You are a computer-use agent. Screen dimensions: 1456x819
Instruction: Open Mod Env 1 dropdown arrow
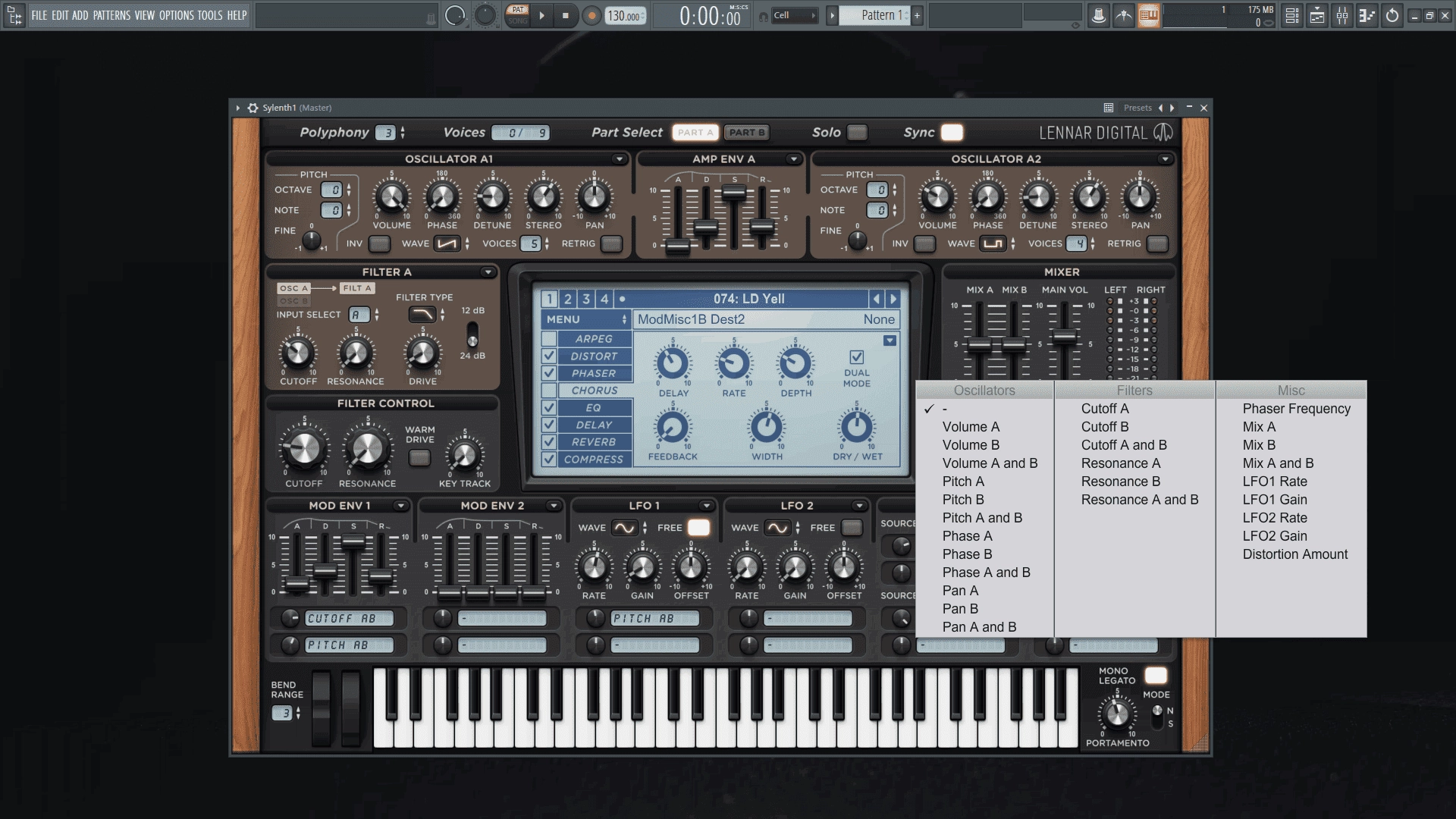(400, 506)
